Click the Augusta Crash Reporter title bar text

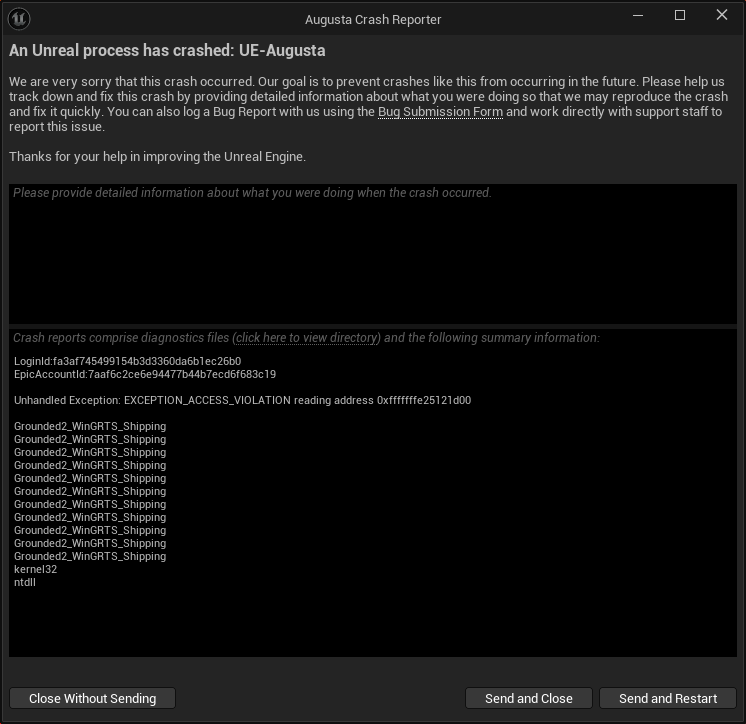click(x=373, y=20)
